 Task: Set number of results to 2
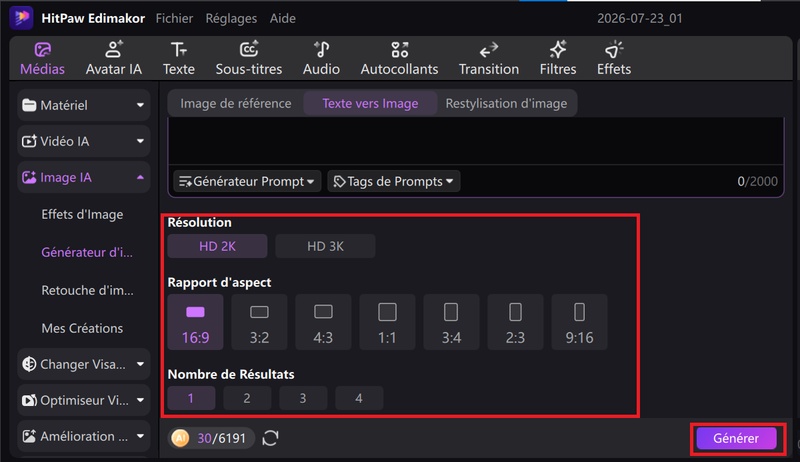(x=247, y=398)
